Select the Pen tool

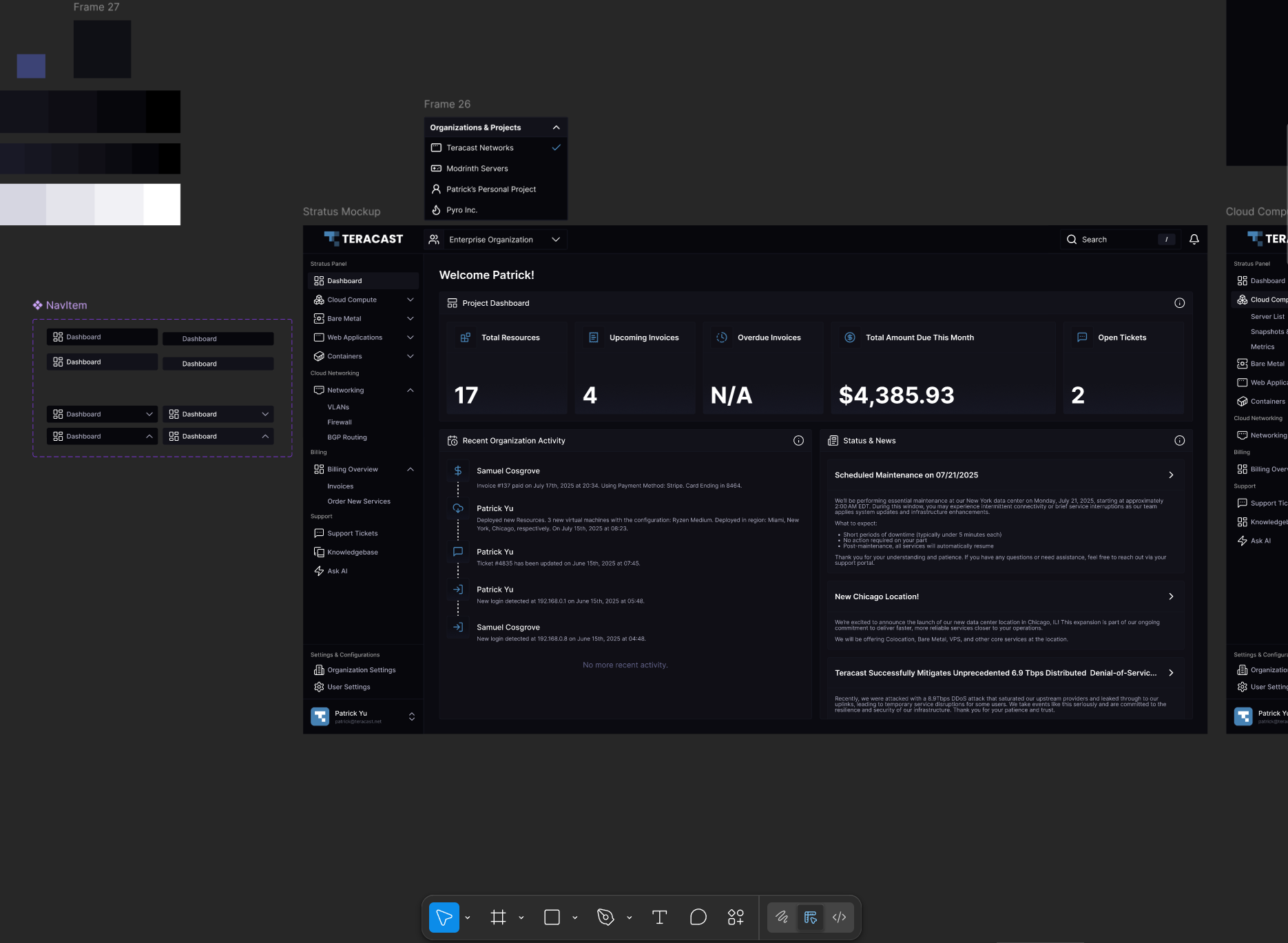click(x=605, y=917)
